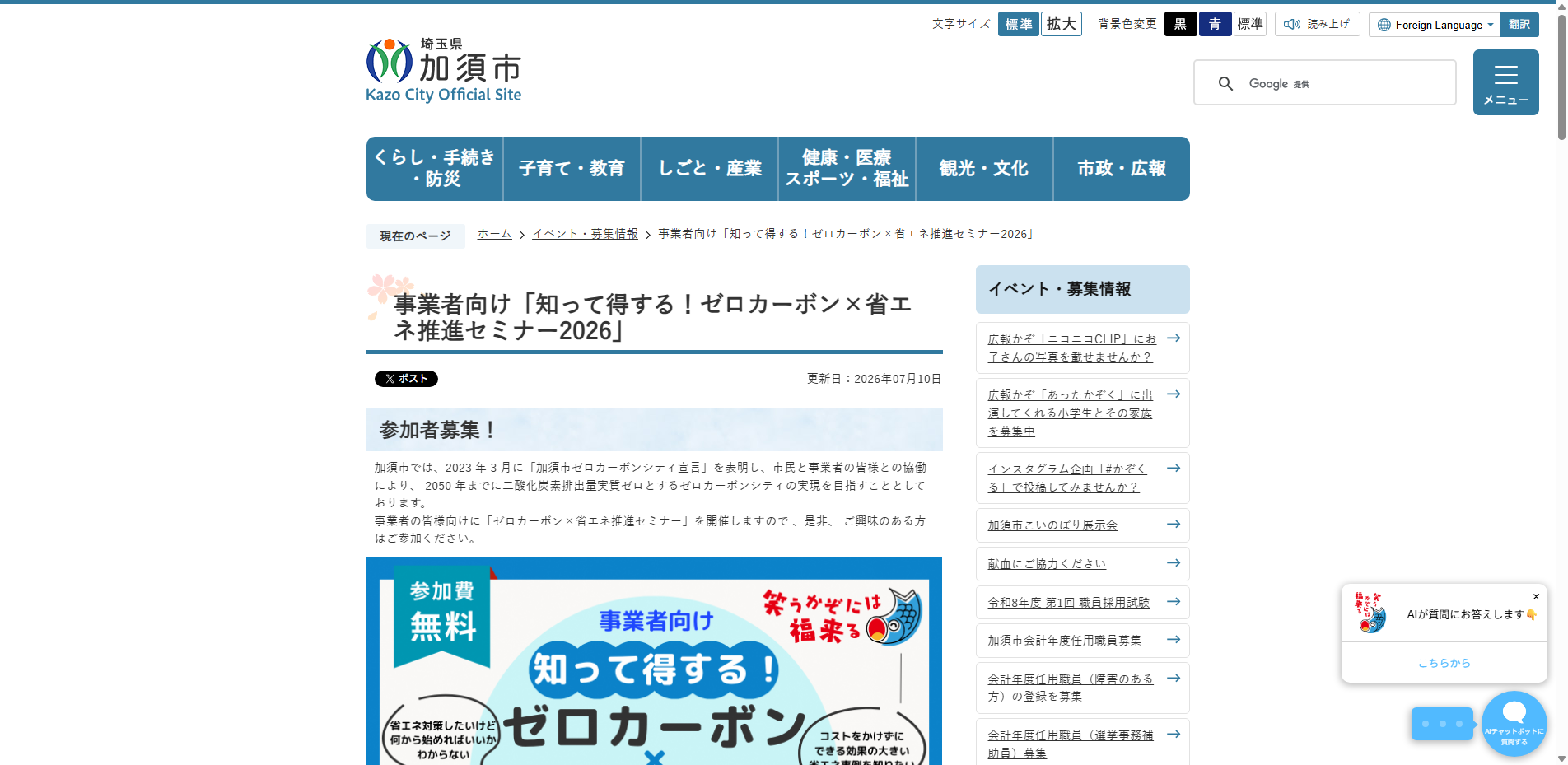The height and width of the screenshot is (765, 1568).
Task: Click the 翻訳 button
Action: pyautogui.click(x=1519, y=25)
